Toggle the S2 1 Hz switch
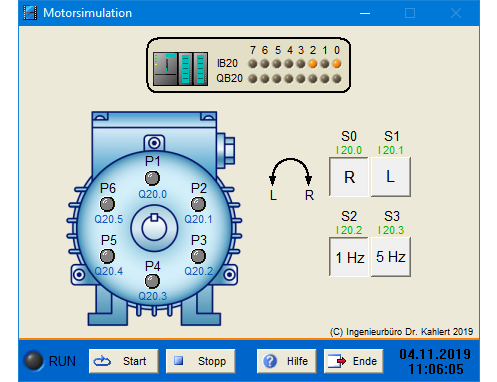The width and height of the screenshot is (497, 382). pyautogui.click(x=349, y=257)
